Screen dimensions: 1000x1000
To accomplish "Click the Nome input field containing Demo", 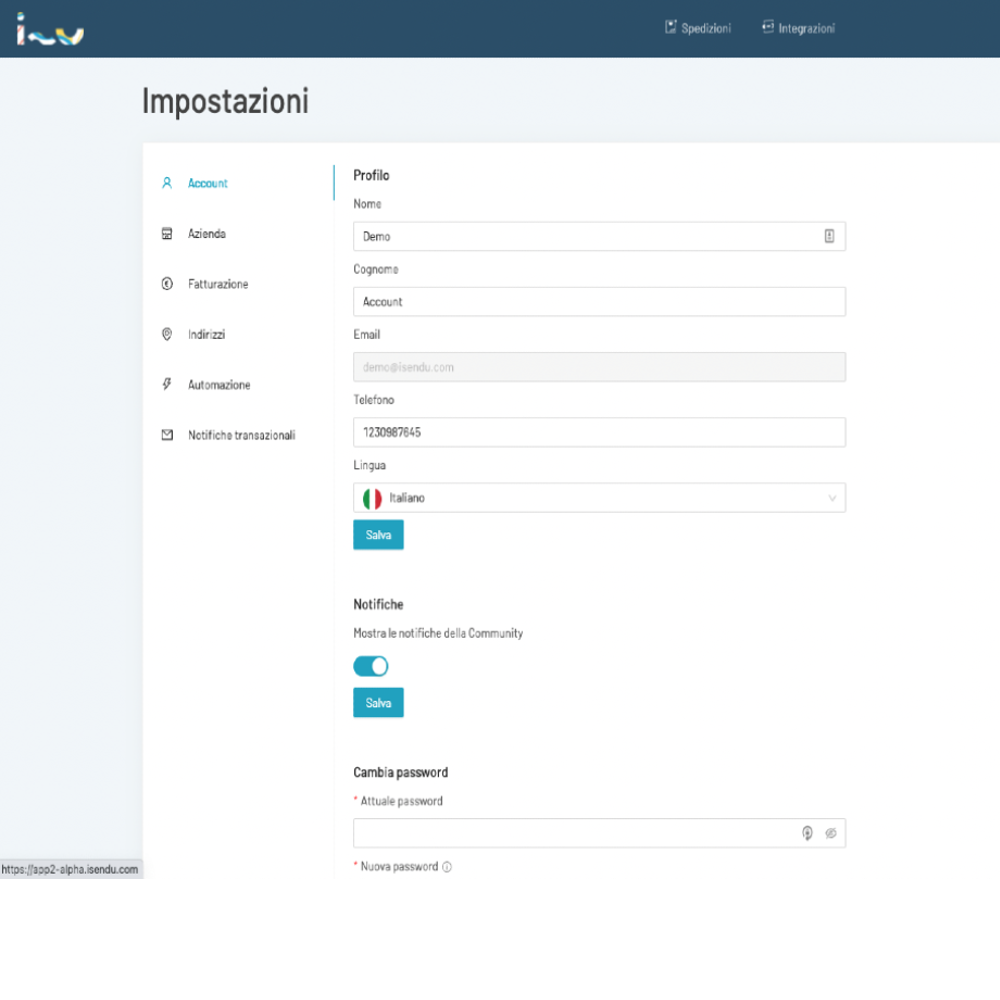I will [599, 236].
